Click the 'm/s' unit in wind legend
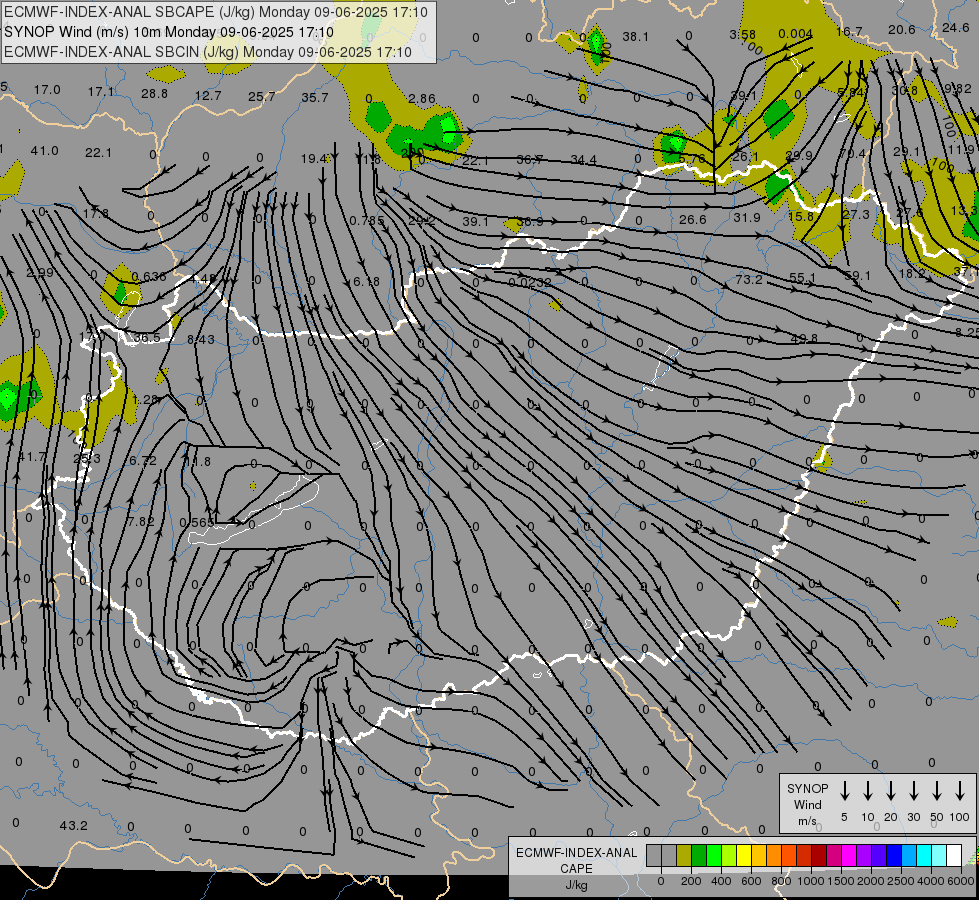Image resolution: width=979 pixels, height=900 pixels. click(x=807, y=821)
